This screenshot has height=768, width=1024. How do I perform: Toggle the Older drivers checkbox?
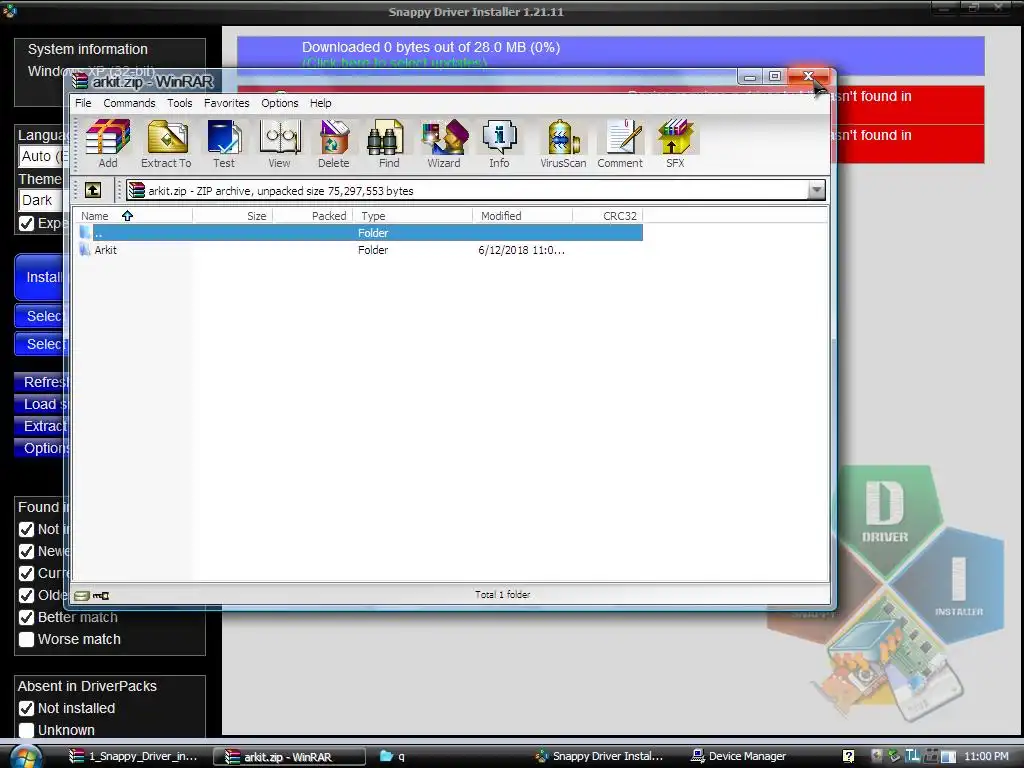(x=26, y=596)
